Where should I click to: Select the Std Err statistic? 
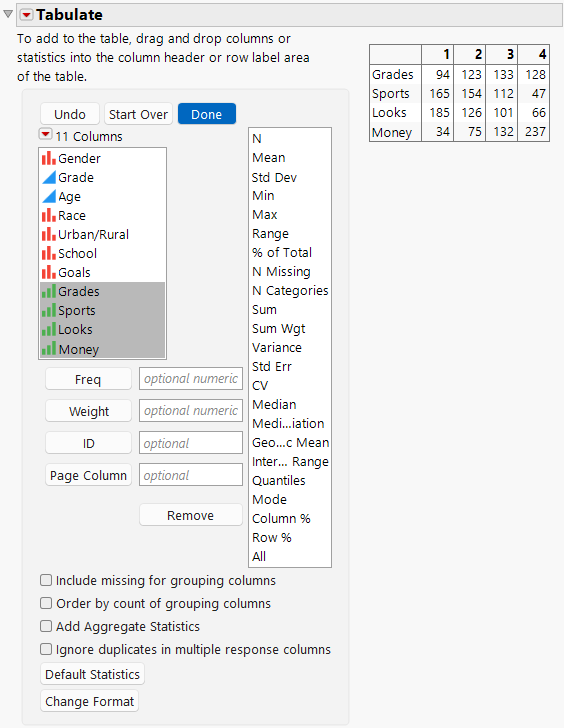pyautogui.click(x=272, y=366)
